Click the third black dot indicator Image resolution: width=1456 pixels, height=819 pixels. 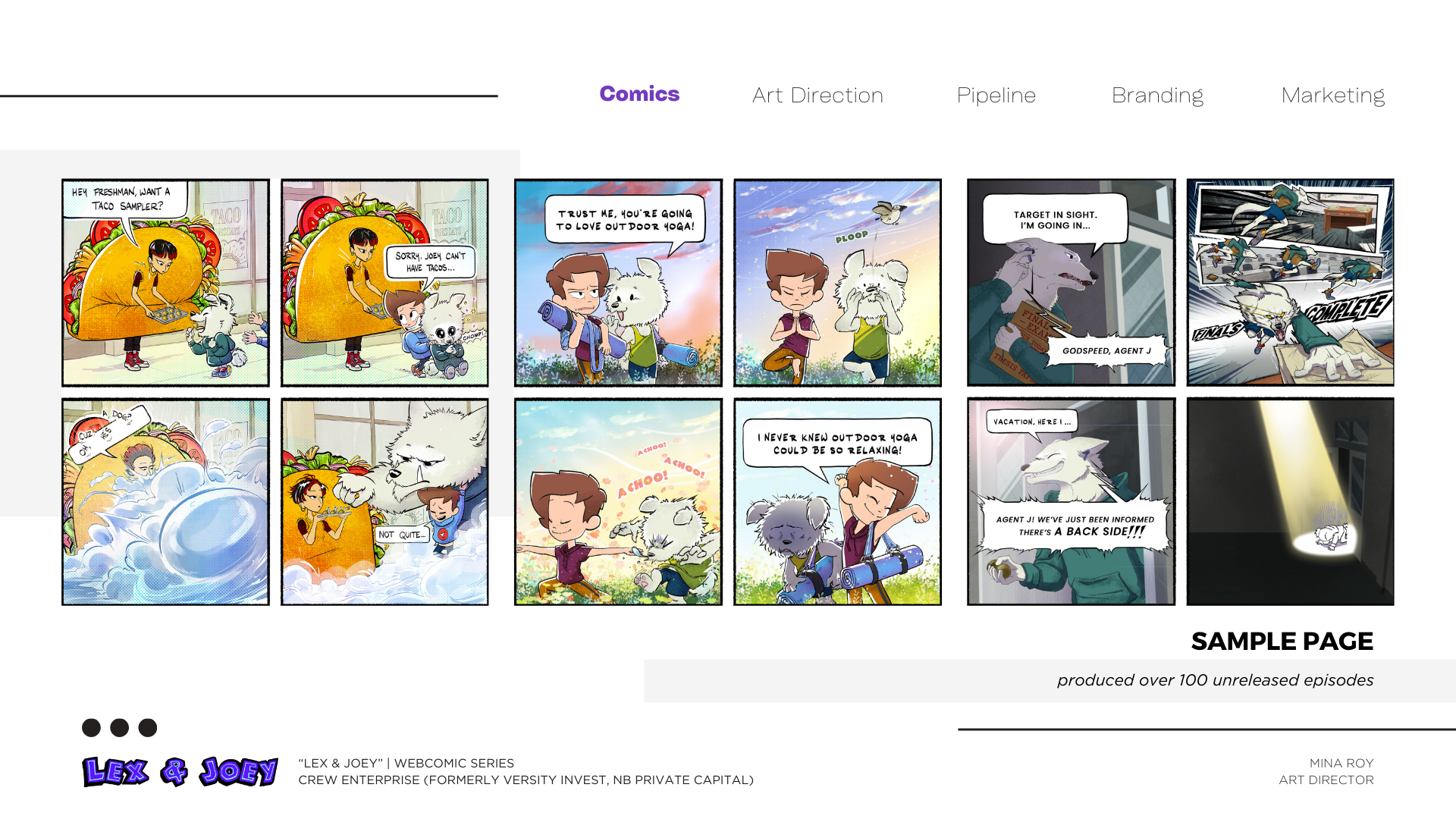click(148, 728)
